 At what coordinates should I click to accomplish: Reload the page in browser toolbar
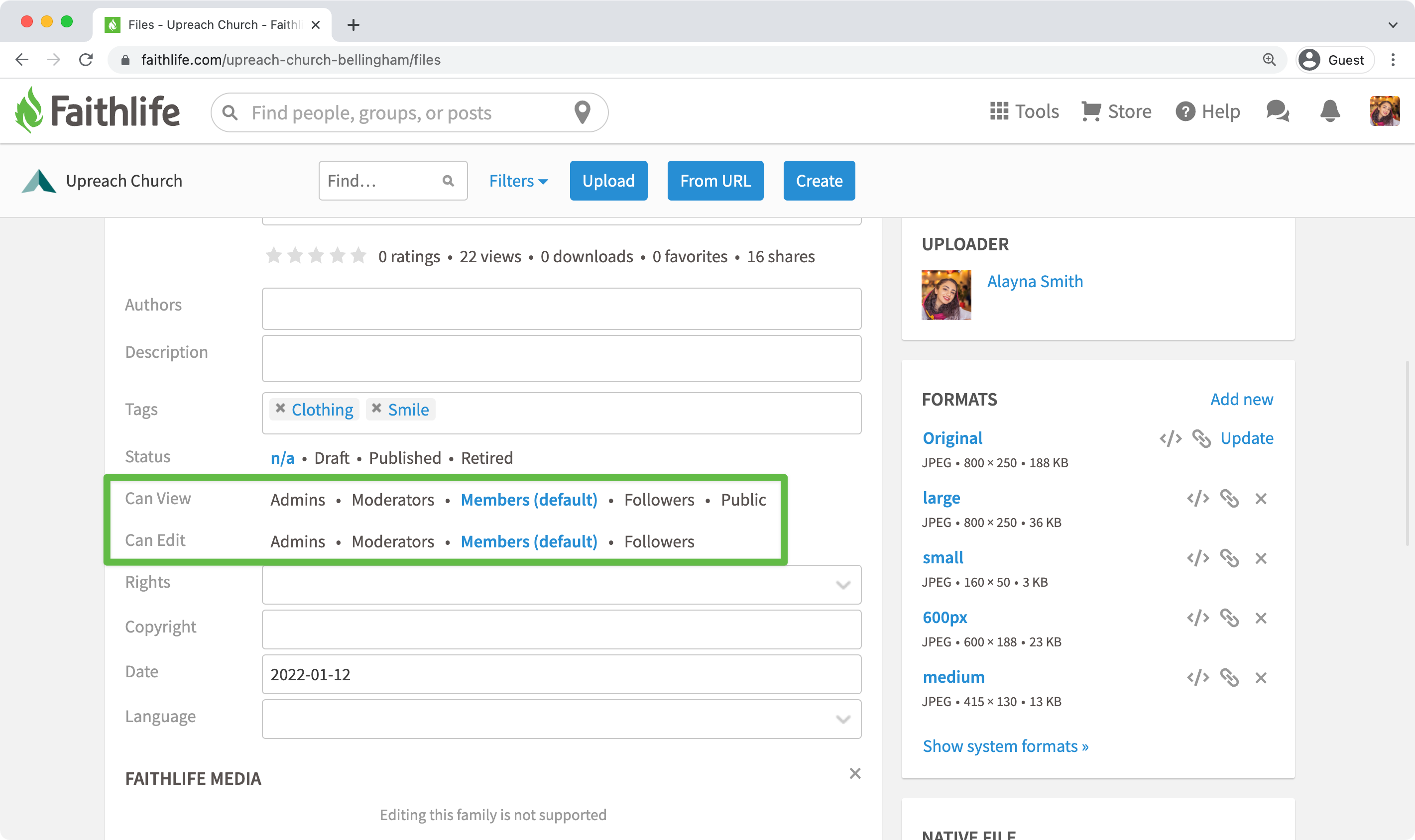[x=86, y=59]
